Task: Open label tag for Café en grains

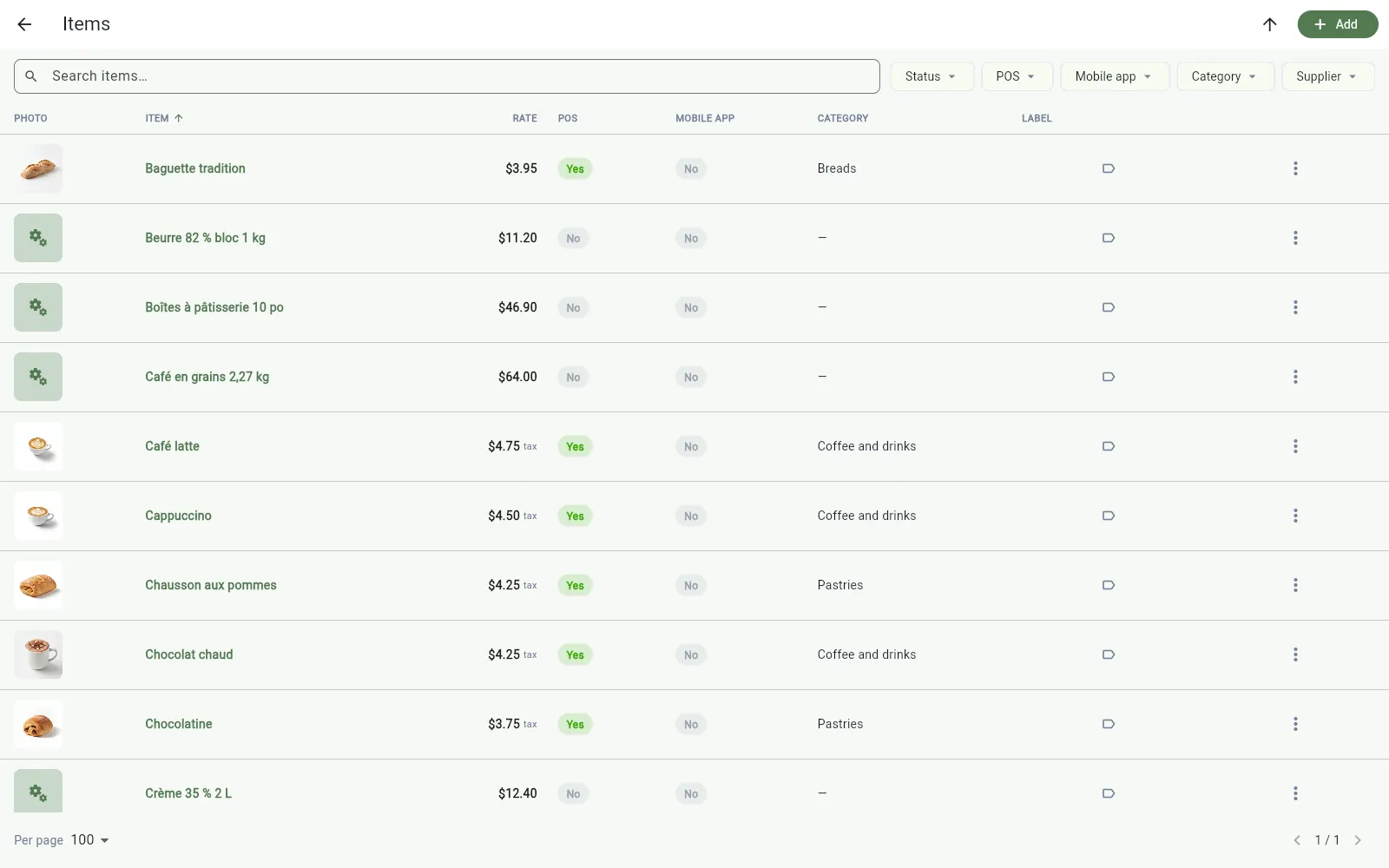Action: (1109, 377)
